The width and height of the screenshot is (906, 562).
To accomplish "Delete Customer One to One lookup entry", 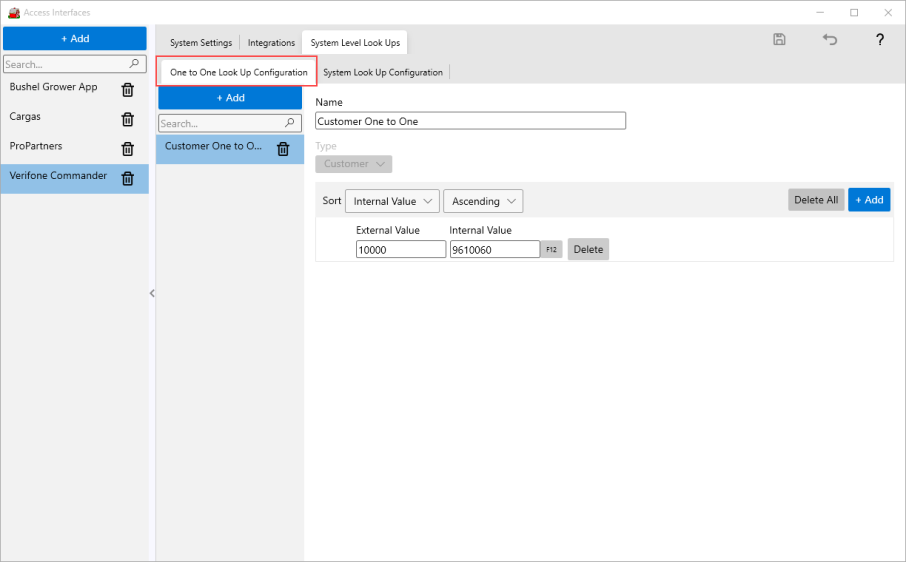I will 283,149.
